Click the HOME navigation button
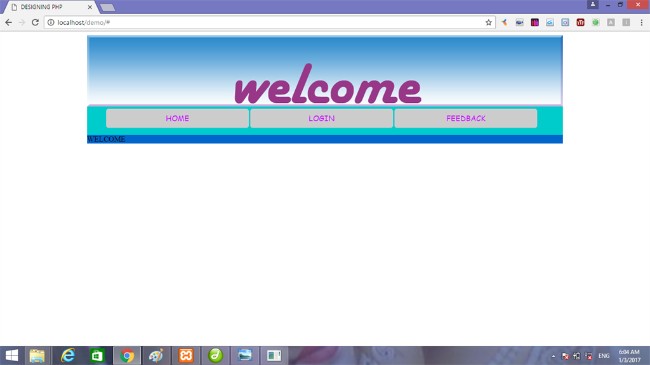The width and height of the screenshot is (650, 365). [177, 118]
